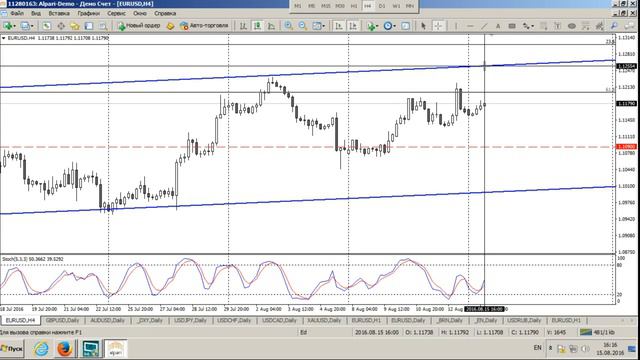The image size is (640, 360).
Task: Open the Вставка menu
Action: pyautogui.click(x=59, y=13)
